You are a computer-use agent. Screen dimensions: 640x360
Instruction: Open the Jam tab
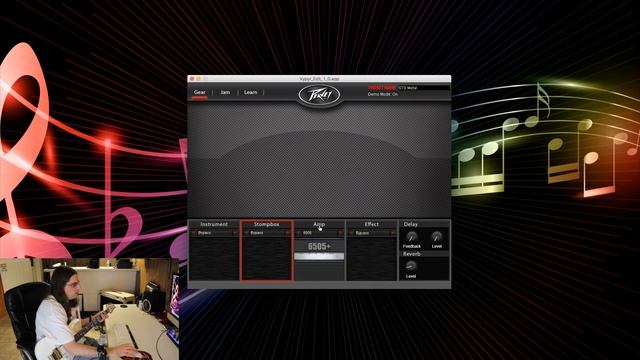(x=225, y=92)
